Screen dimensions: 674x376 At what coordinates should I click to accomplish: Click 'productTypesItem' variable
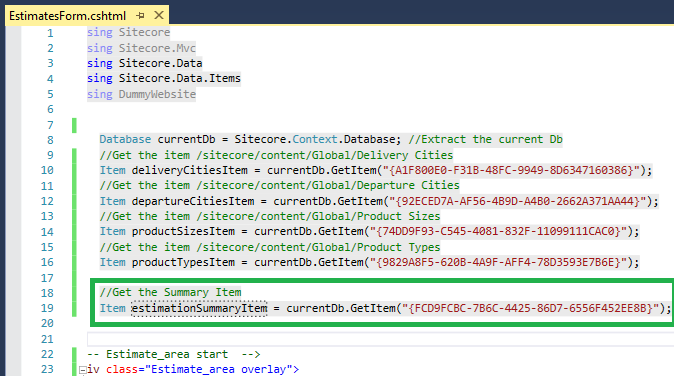coord(183,263)
